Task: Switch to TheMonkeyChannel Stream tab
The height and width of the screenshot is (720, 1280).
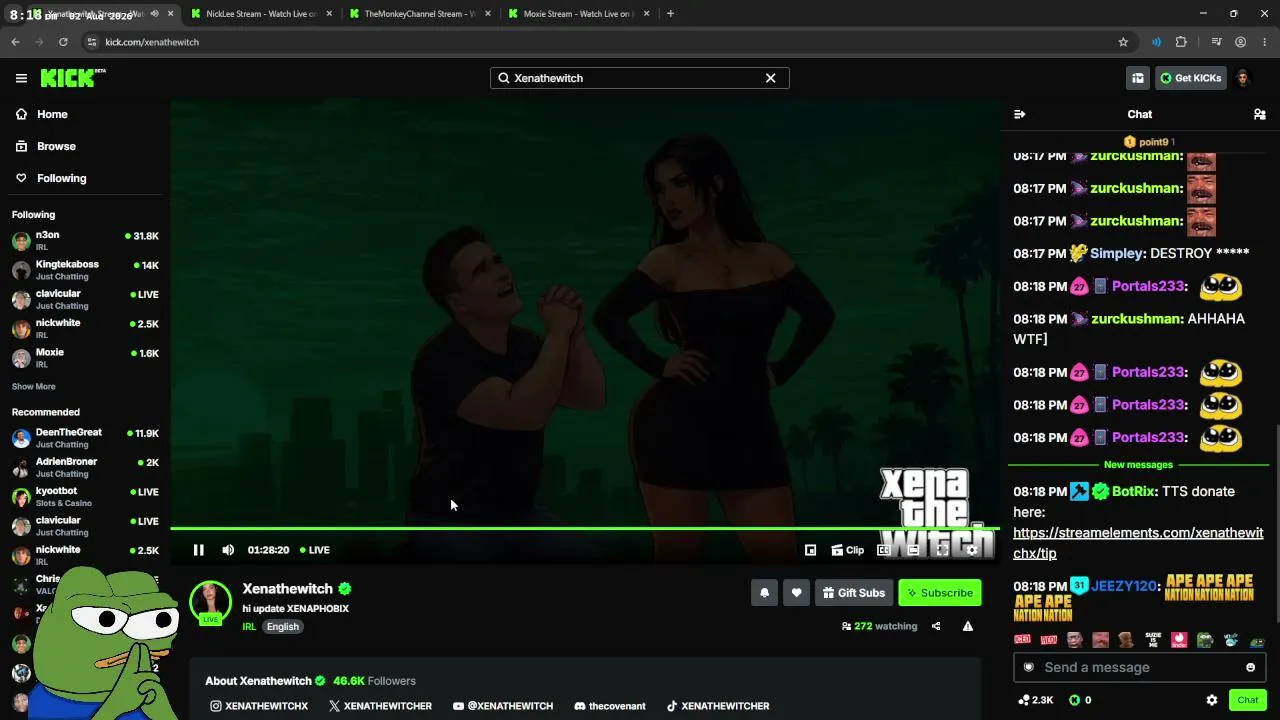Action: tap(419, 14)
